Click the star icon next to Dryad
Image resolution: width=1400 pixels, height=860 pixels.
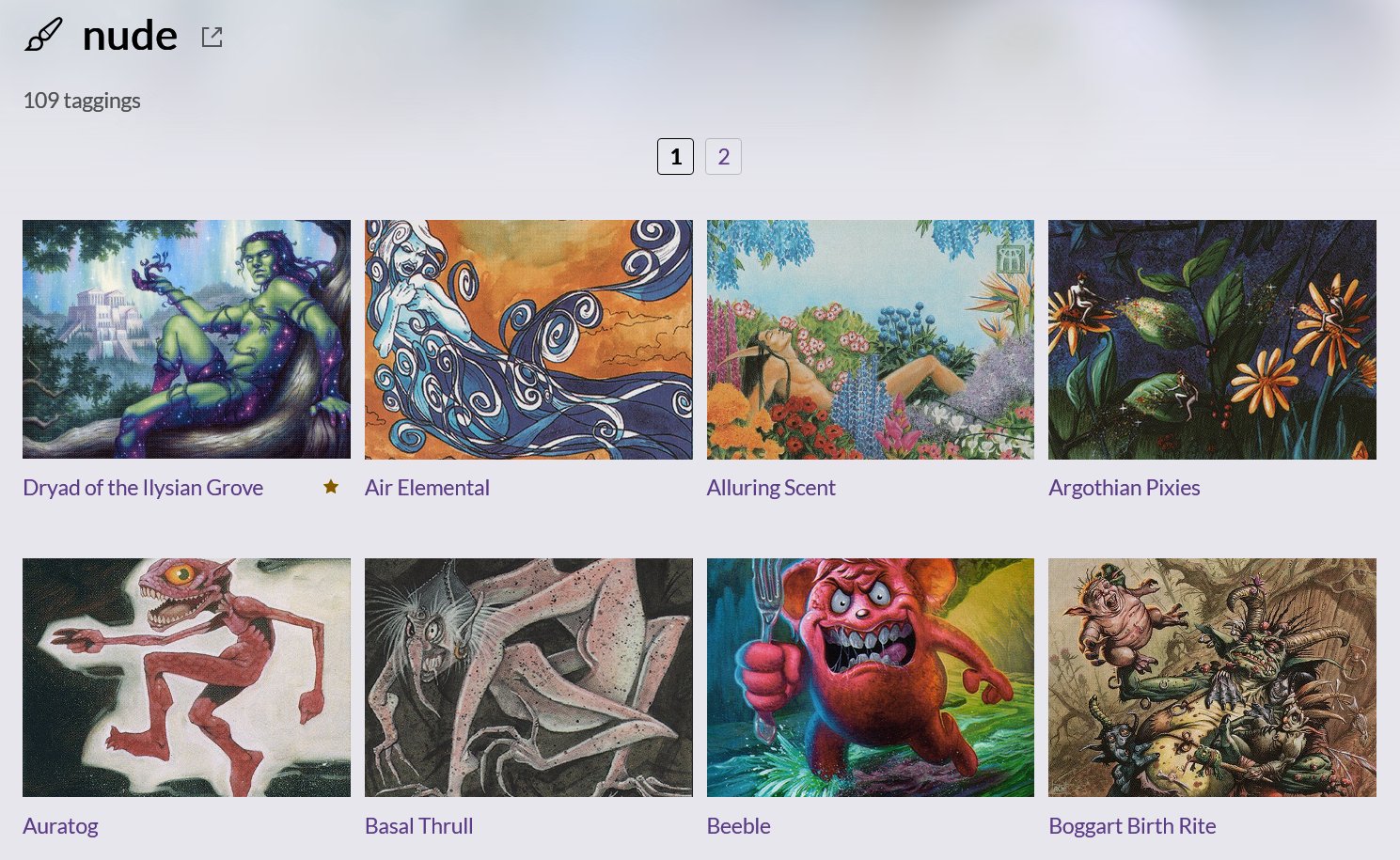(331, 486)
